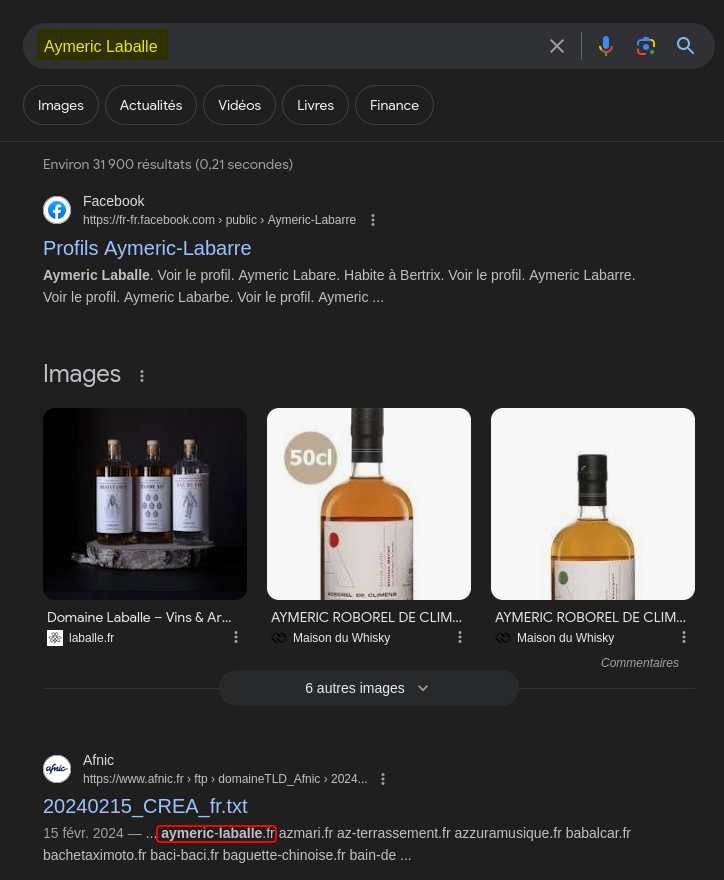Click the Afnic result URL breadcrumb
Image resolution: width=724 pixels, height=880 pixels.
pyautogui.click(x=225, y=779)
